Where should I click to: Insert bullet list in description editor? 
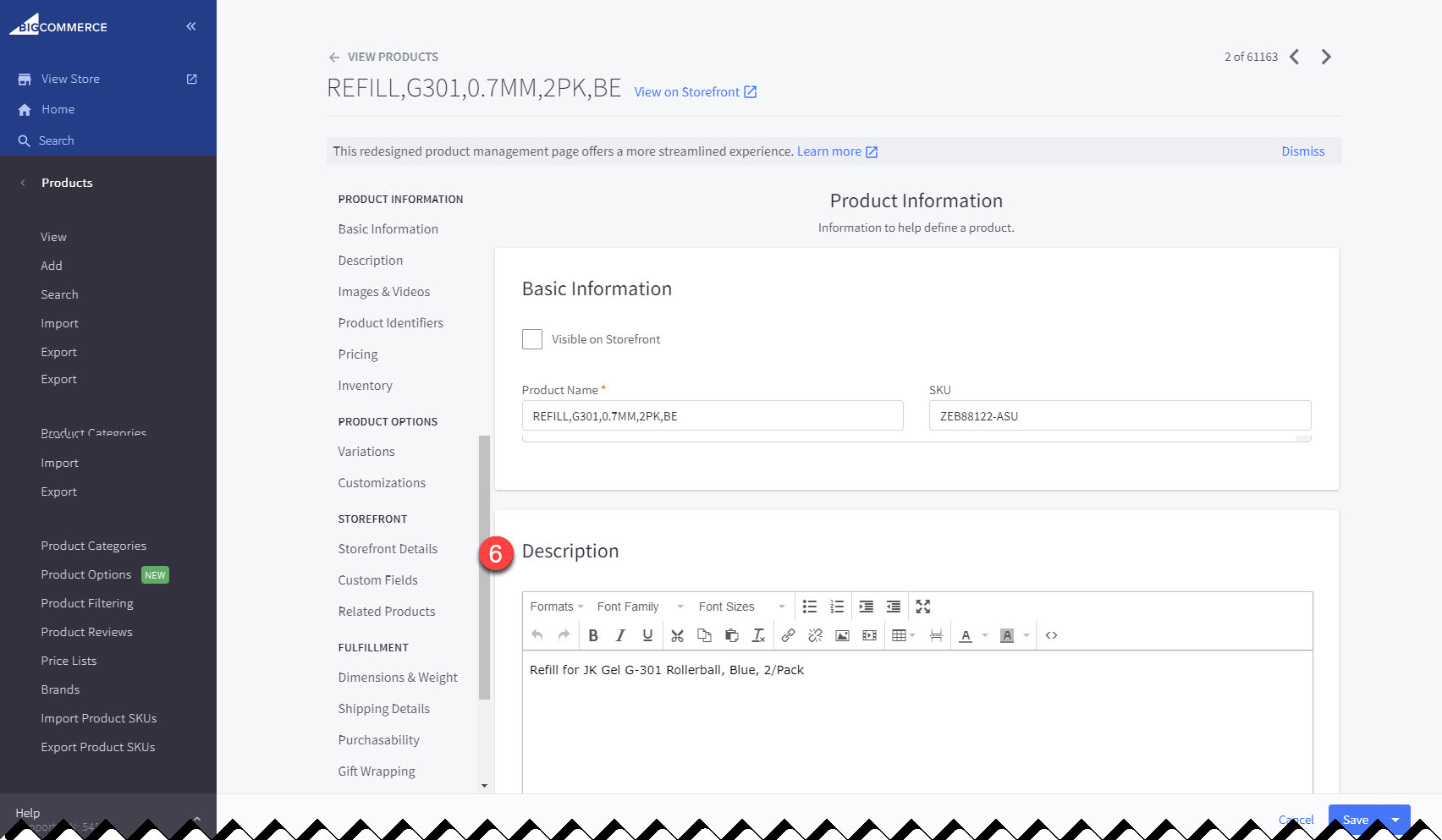(x=810, y=607)
